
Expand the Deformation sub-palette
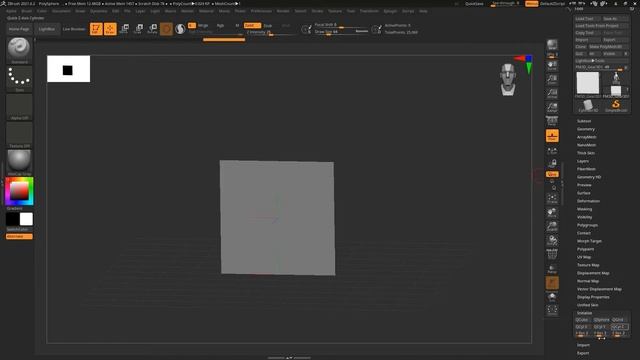[x=589, y=201]
